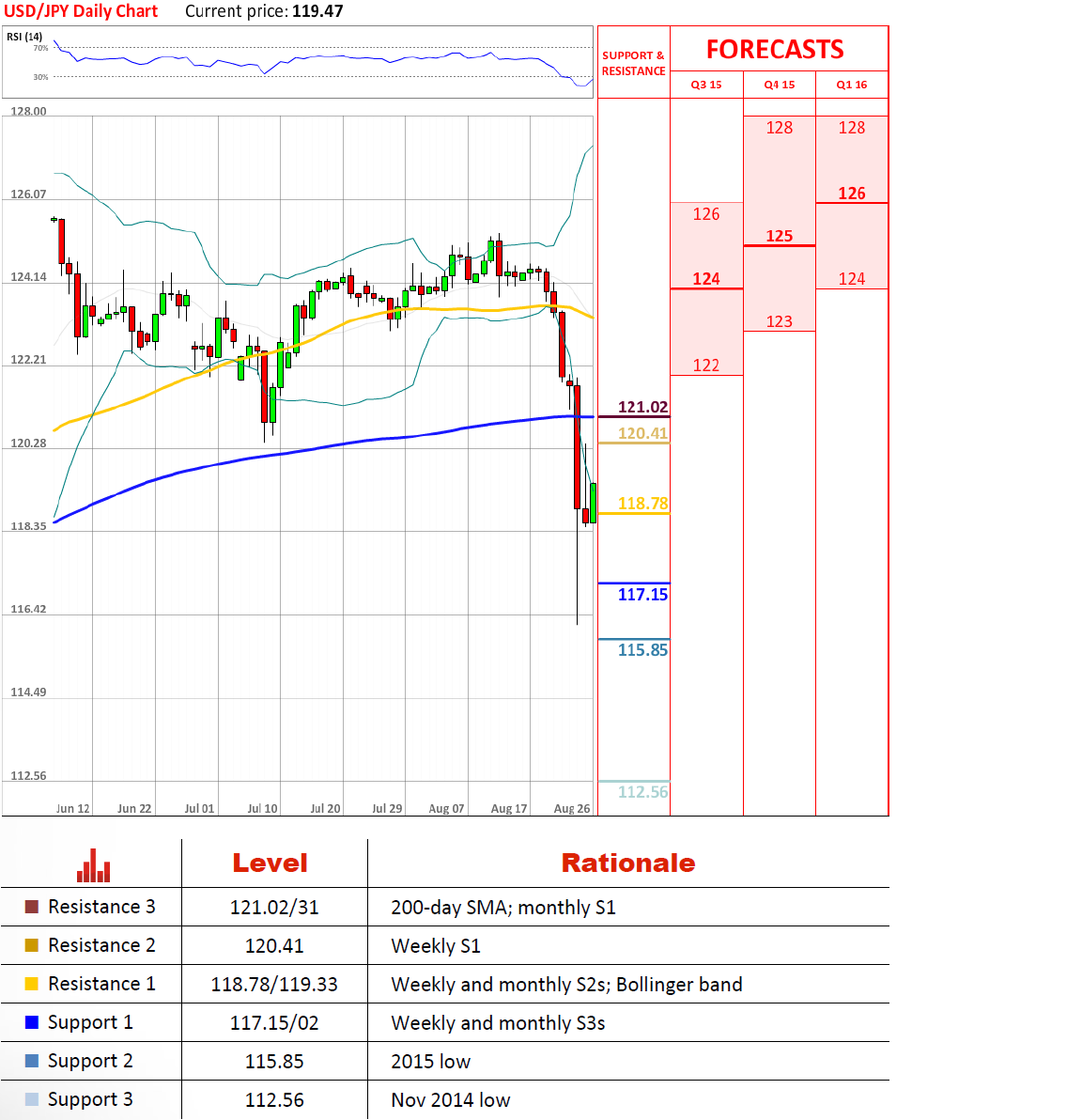Click the 'Weekly S1' rationale cell
1082x1120 pixels.
point(436,946)
